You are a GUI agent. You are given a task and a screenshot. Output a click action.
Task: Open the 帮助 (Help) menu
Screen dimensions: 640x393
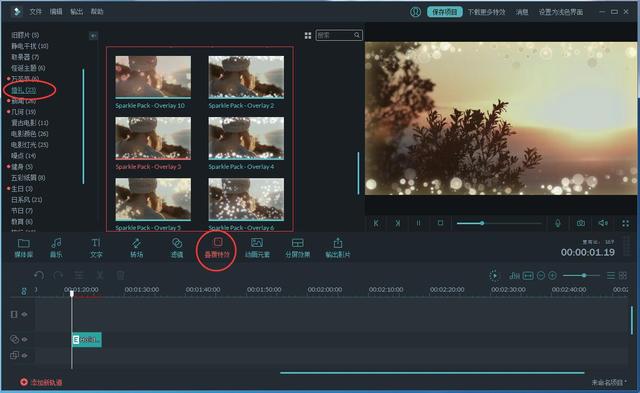[97, 12]
